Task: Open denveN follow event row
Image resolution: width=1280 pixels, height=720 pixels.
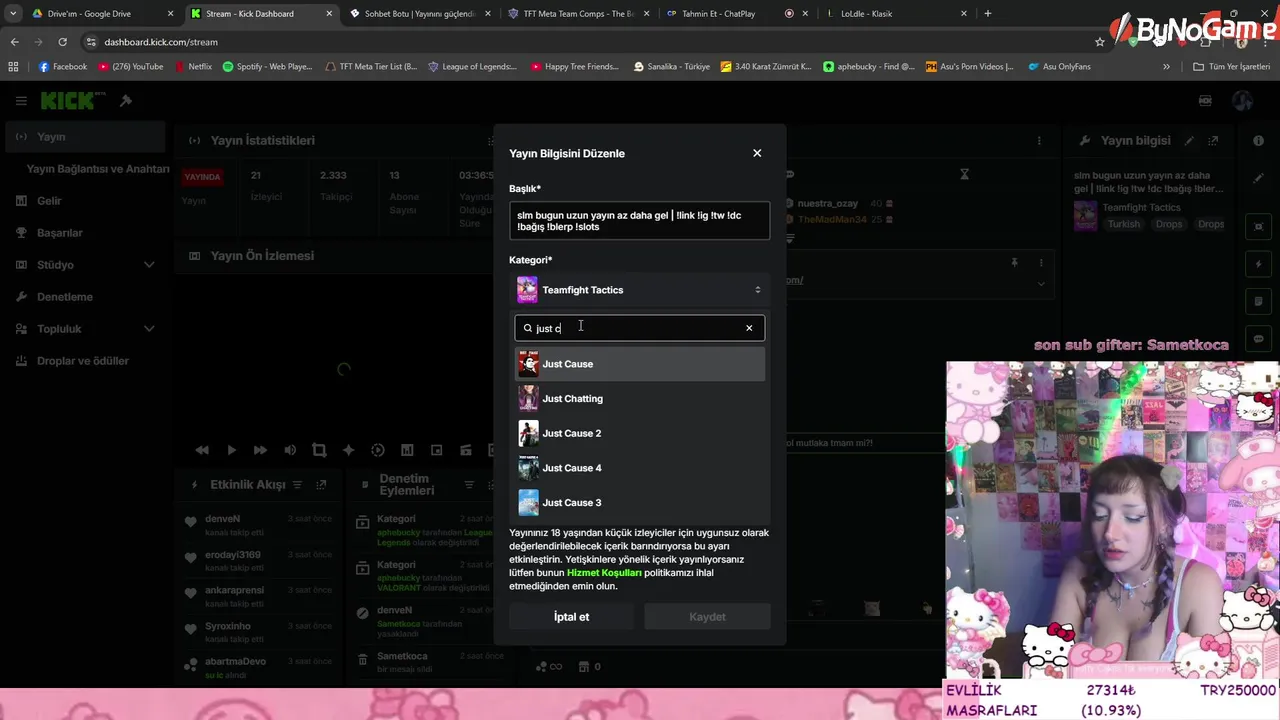Action: [x=259, y=525]
